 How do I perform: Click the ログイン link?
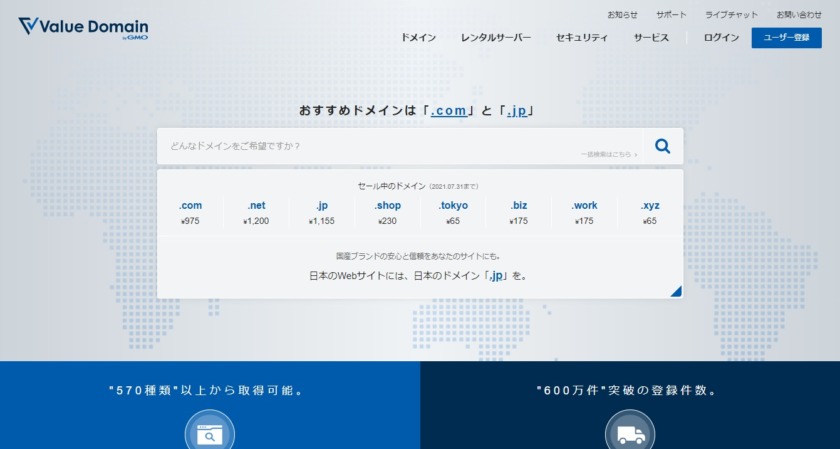[721, 38]
